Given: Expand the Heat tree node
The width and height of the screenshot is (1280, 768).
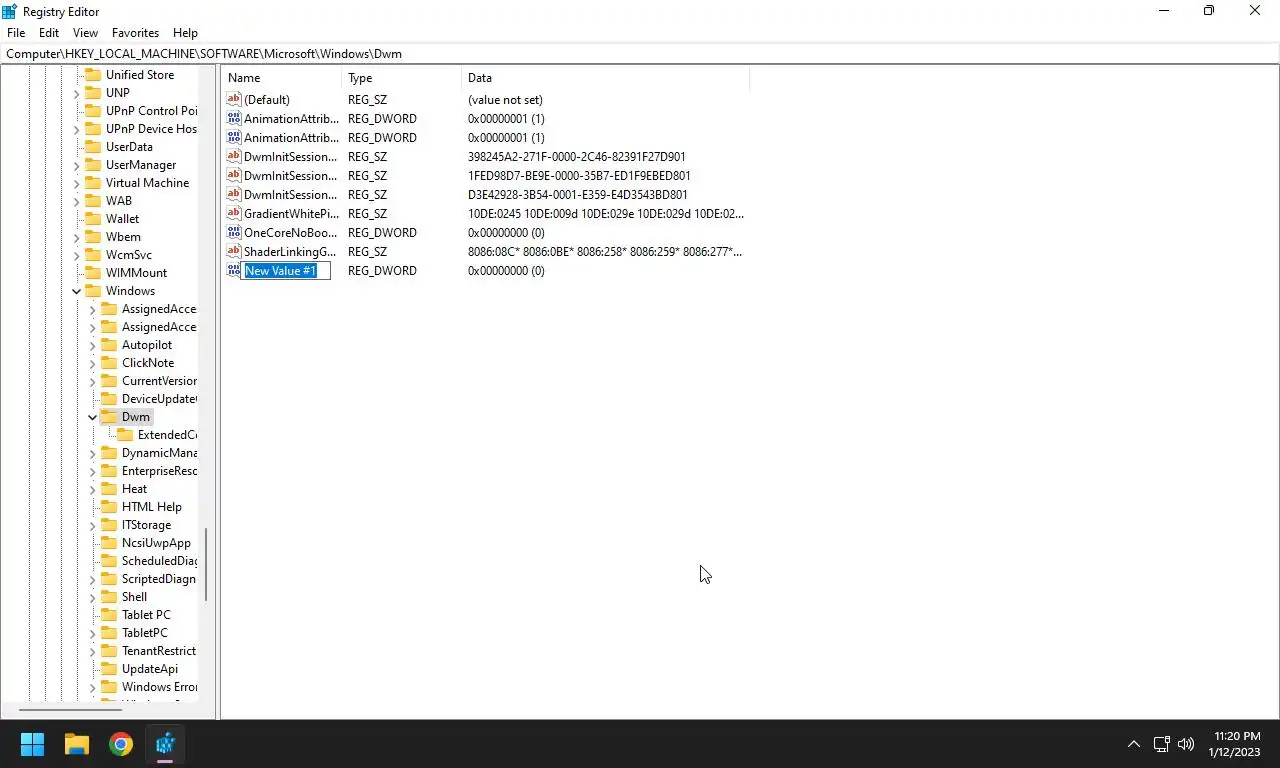Looking at the screenshot, I should coord(93,489).
